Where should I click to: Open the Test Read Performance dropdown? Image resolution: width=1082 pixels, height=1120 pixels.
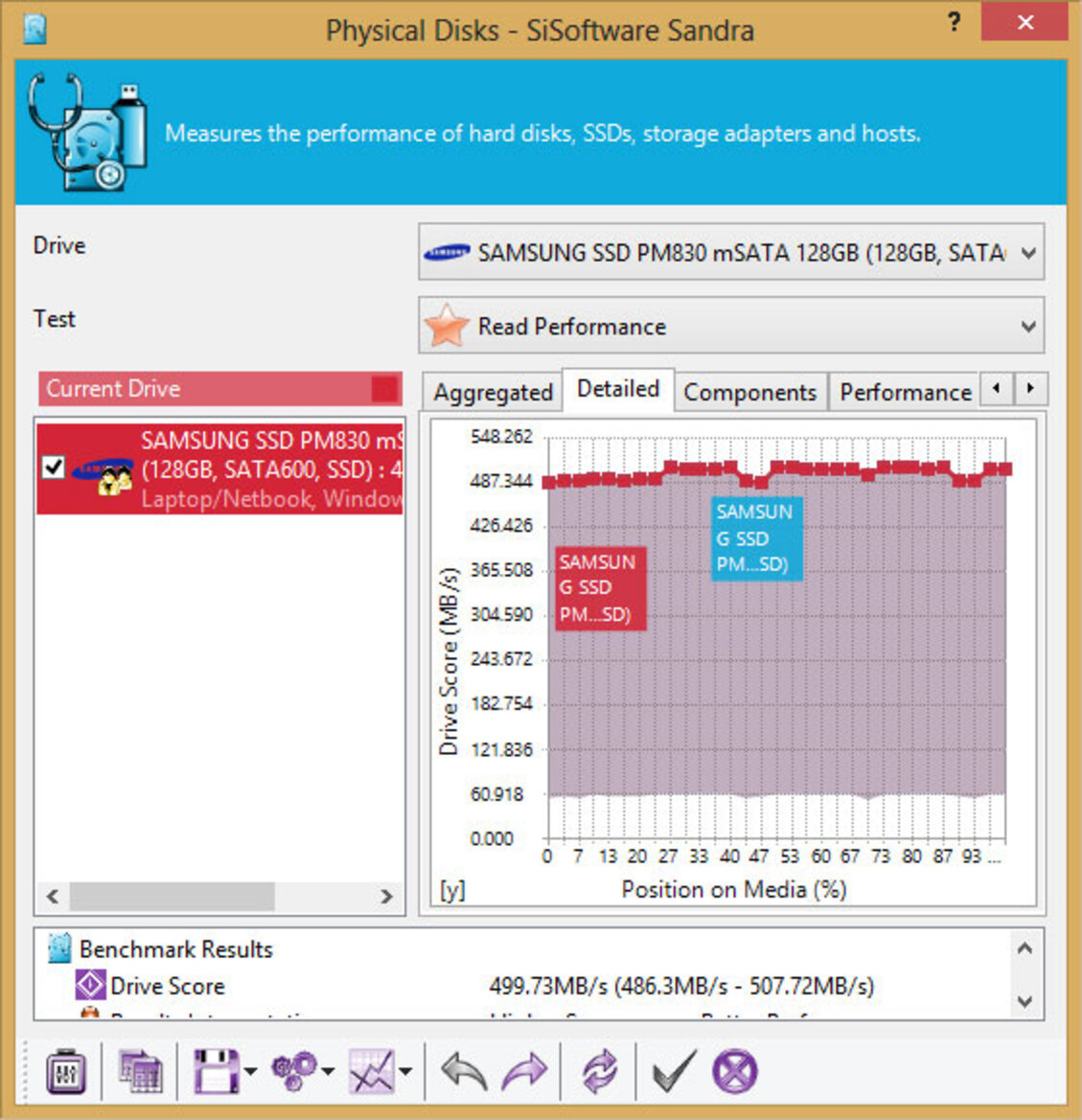coord(731,326)
